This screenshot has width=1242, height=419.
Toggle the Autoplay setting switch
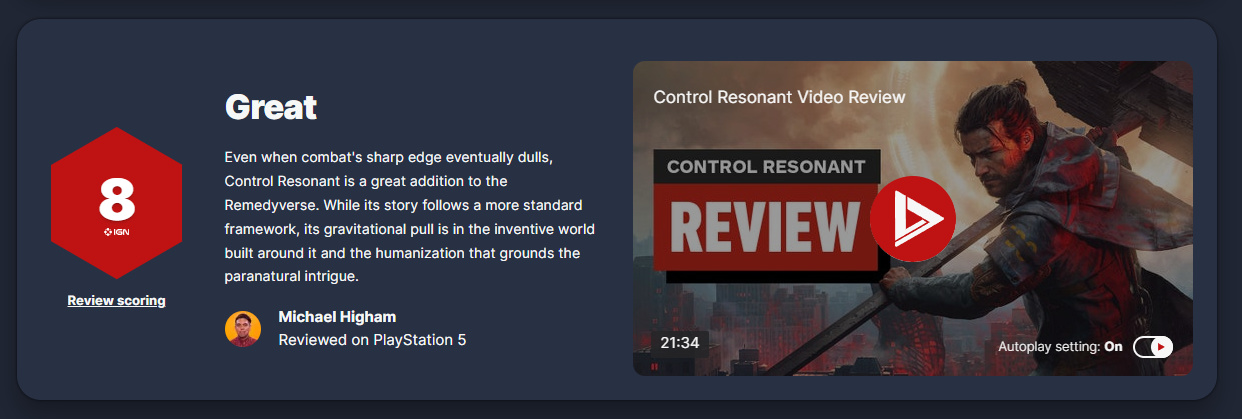(x=1153, y=347)
